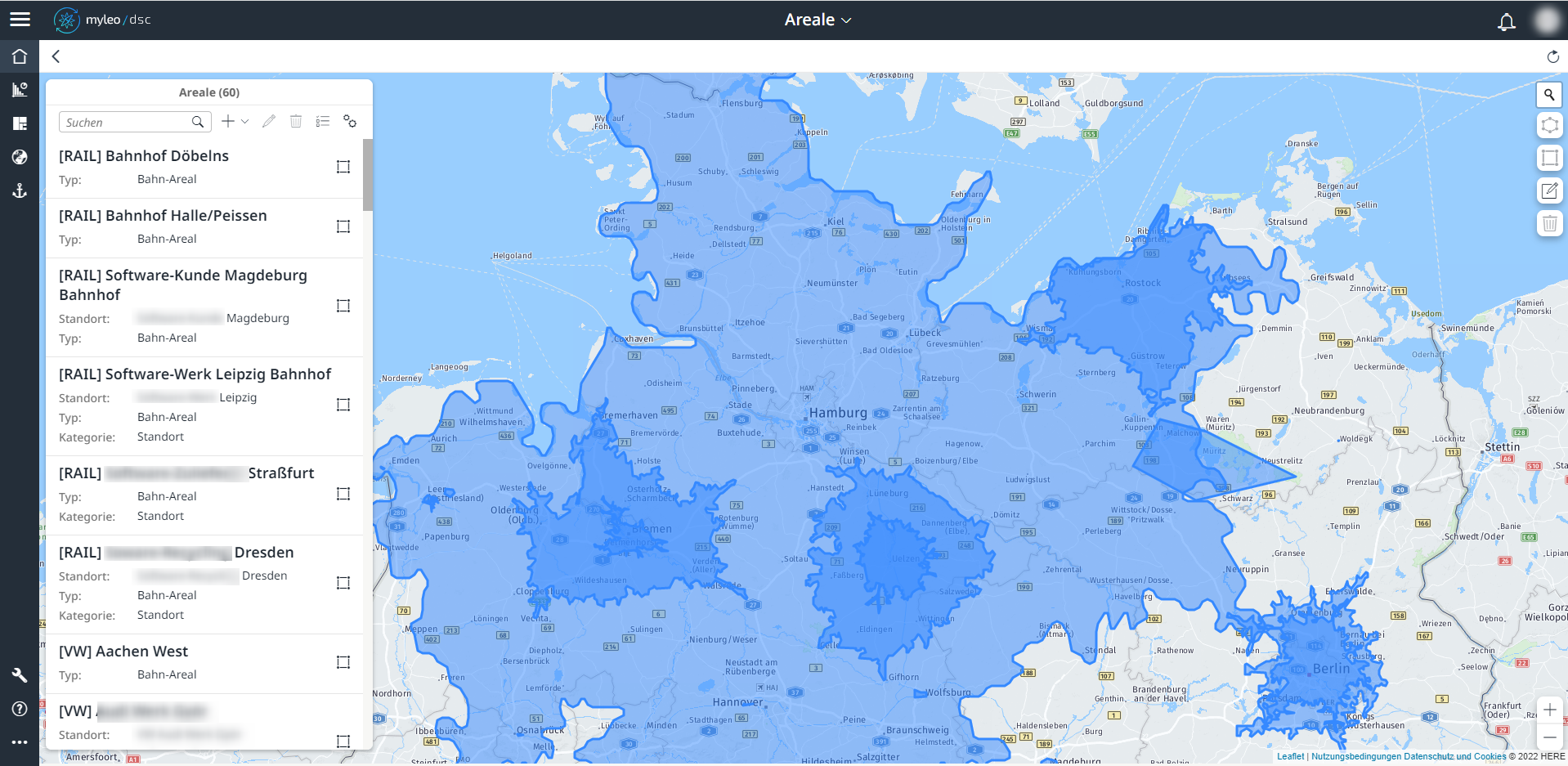This screenshot has height=766, width=1568.
Task: Go back with the left chevron
Action: pyautogui.click(x=56, y=56)
